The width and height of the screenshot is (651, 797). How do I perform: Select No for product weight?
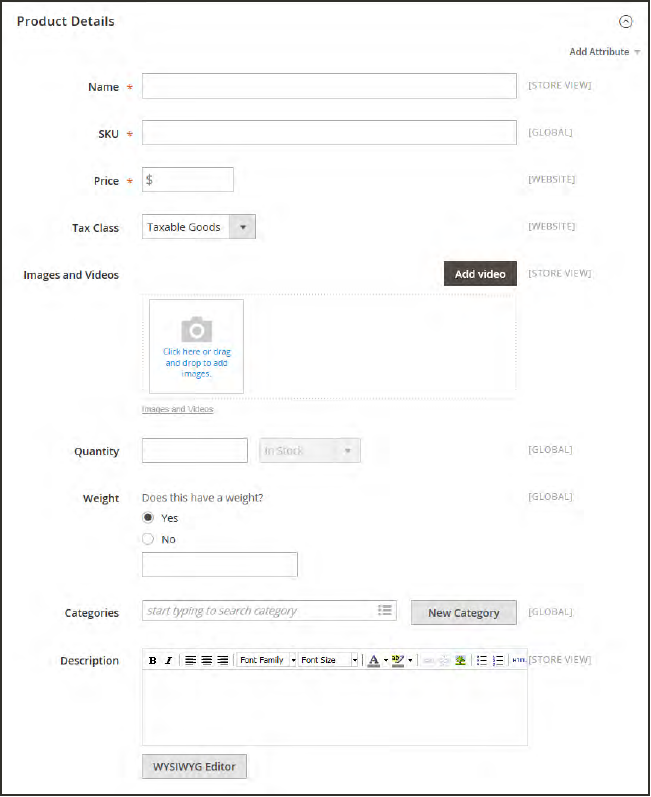(149, 539)
